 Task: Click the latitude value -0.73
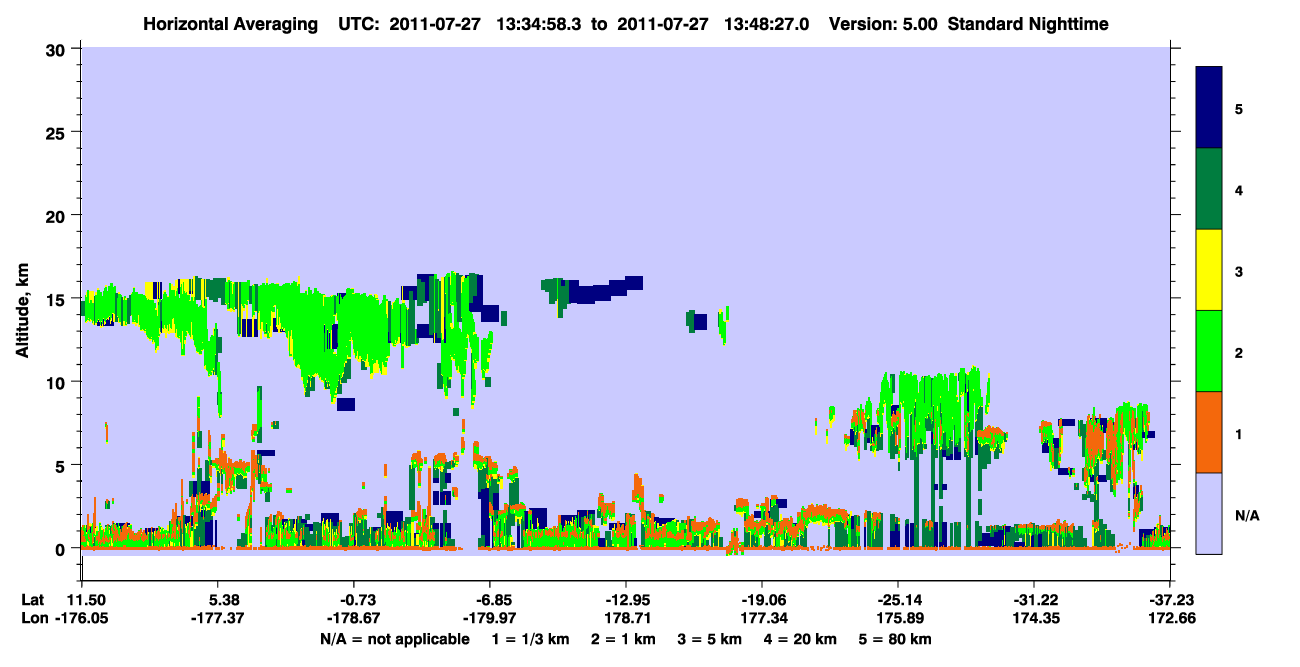coord(354,599)
